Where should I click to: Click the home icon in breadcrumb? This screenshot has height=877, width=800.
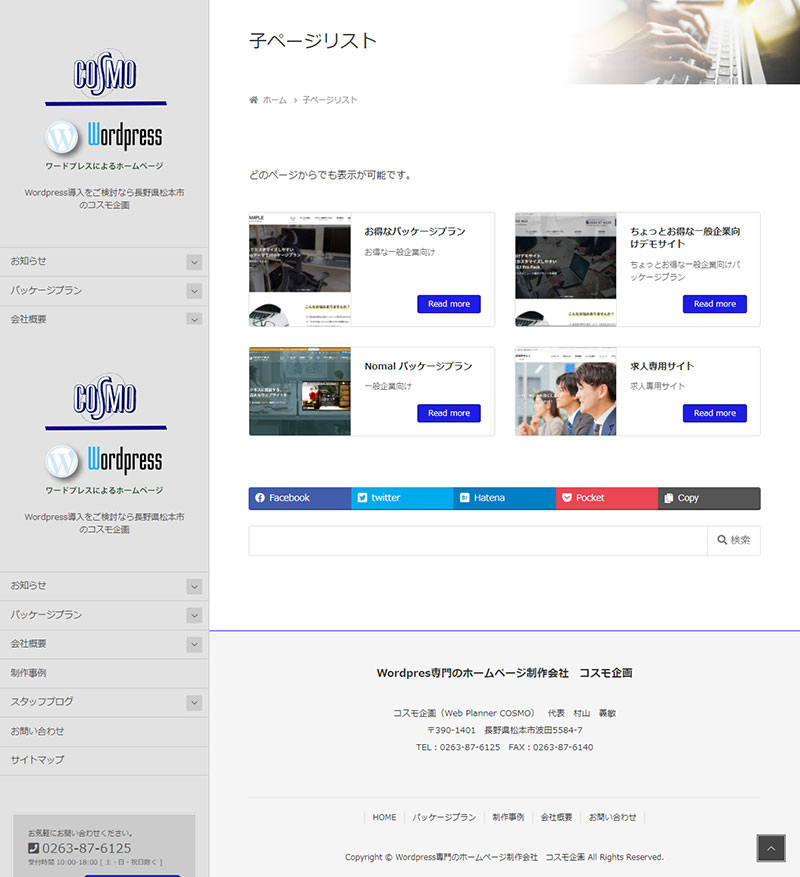pyautogui.click(x=254, y=100)
